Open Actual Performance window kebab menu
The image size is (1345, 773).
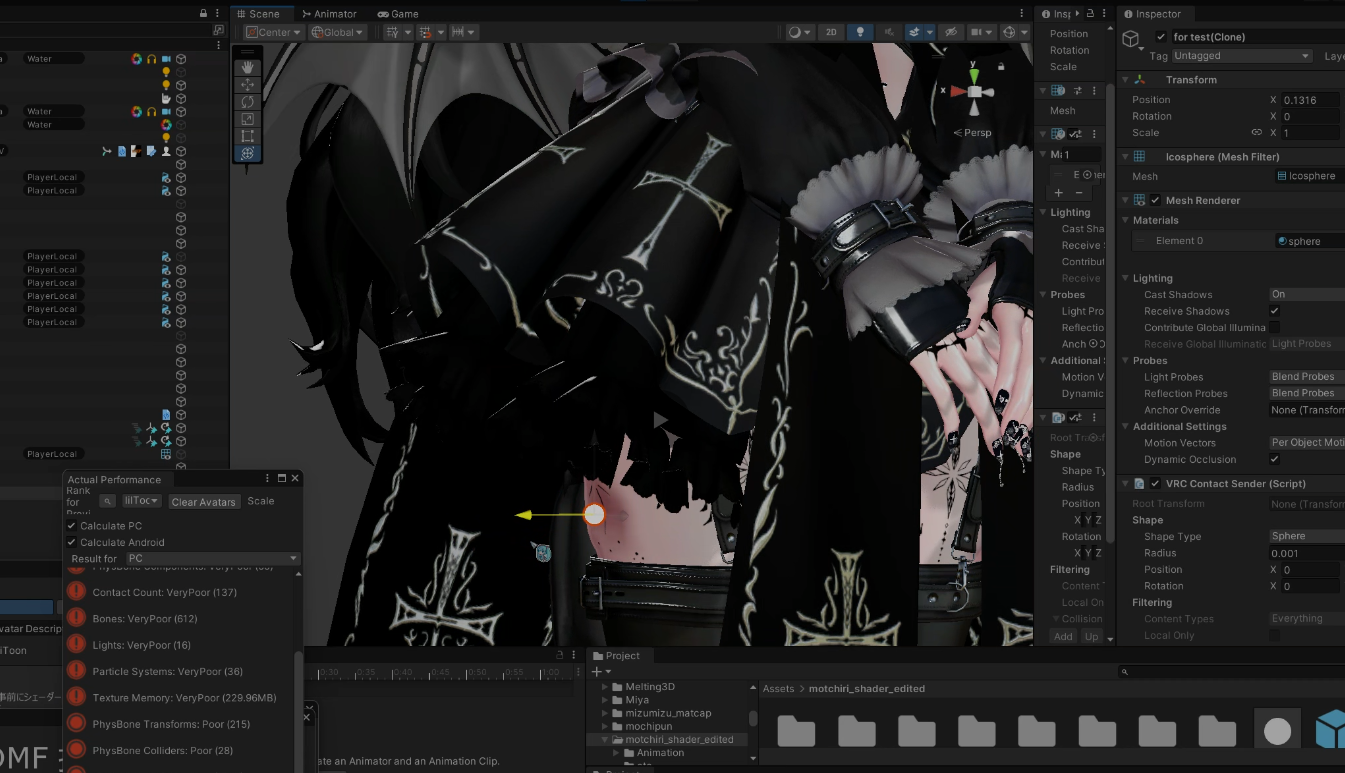coord(267,479)
